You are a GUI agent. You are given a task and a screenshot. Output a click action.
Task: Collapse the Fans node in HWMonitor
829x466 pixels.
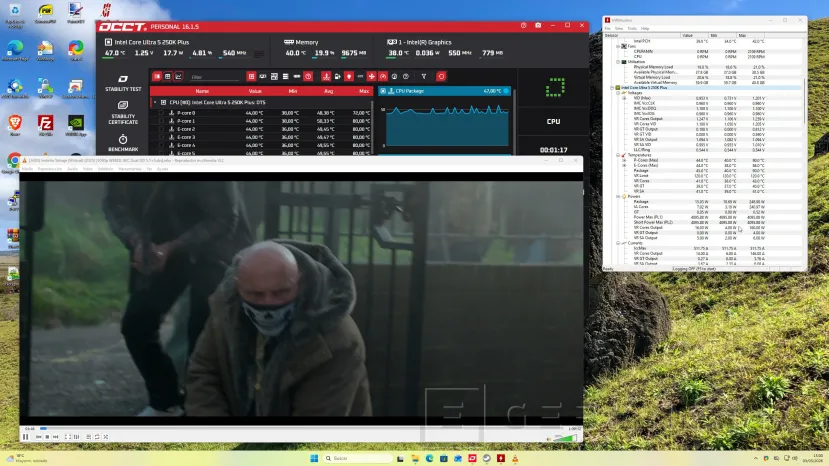coord(618,46)
